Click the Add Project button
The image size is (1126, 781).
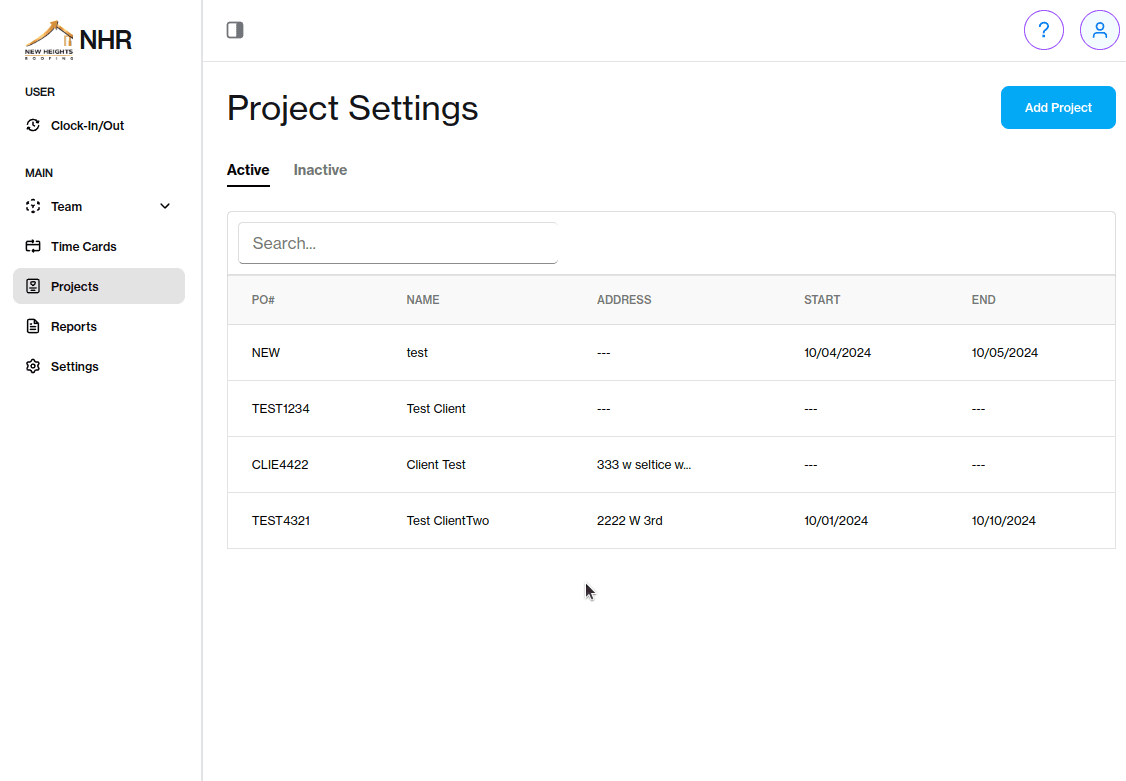(x=1058, y=107)
